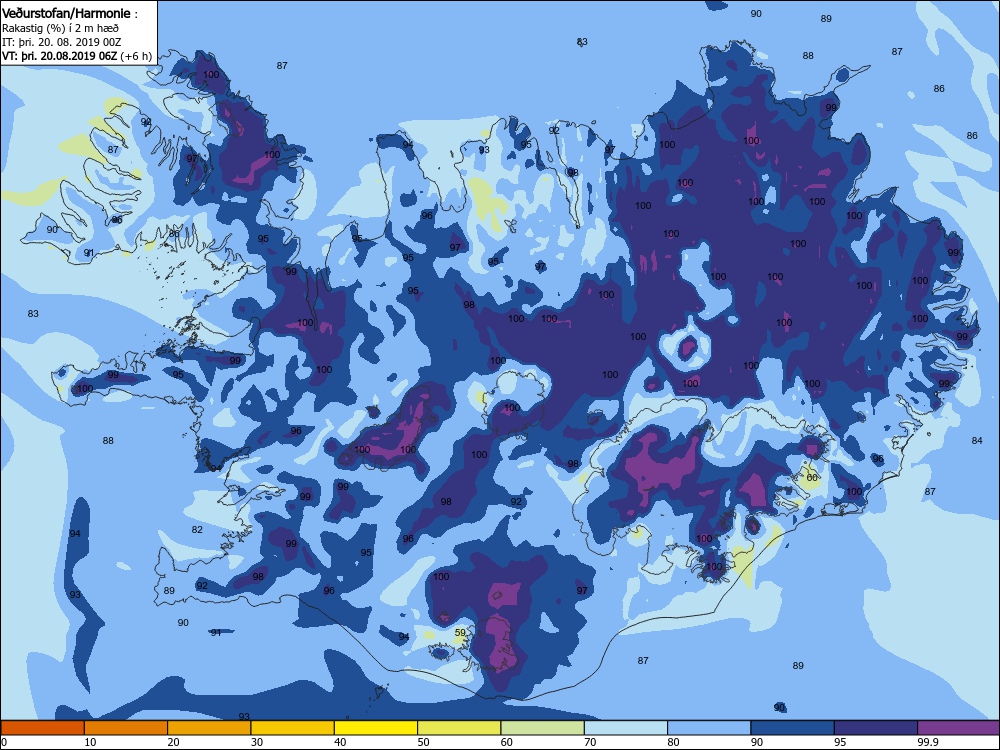Click the legend tick label '80'

click(673, 742)
